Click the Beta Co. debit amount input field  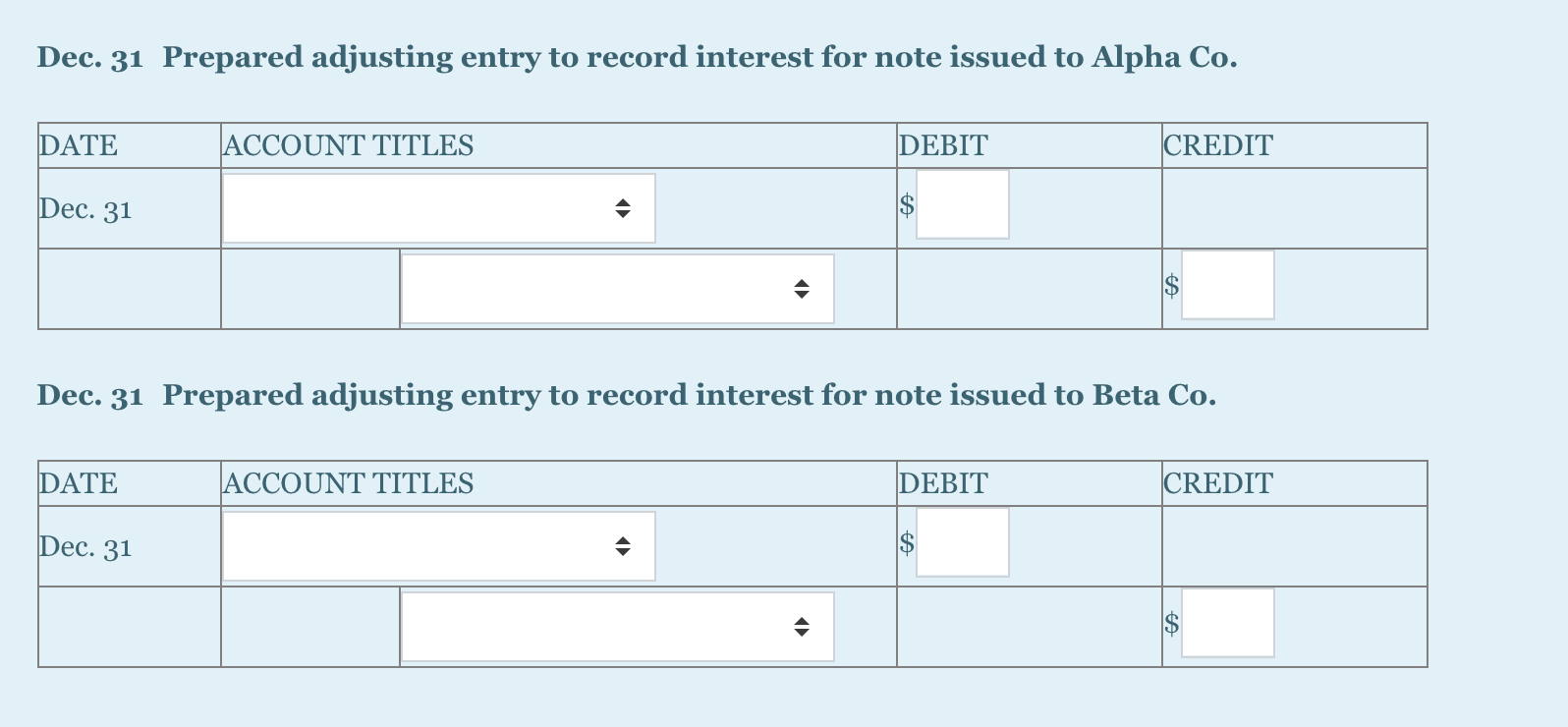coord(963,542)
